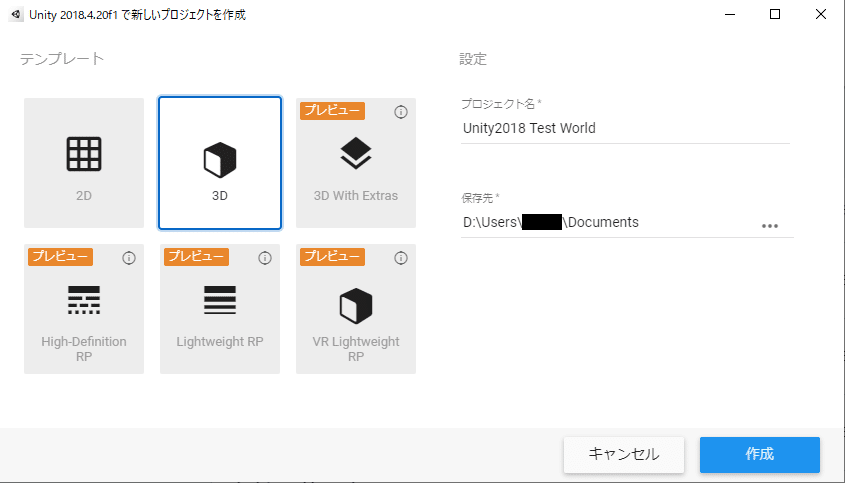Viewport: 845px width, 483px height.
Task: Show info for VR Lightweight RP card
Action: [400, 258]
